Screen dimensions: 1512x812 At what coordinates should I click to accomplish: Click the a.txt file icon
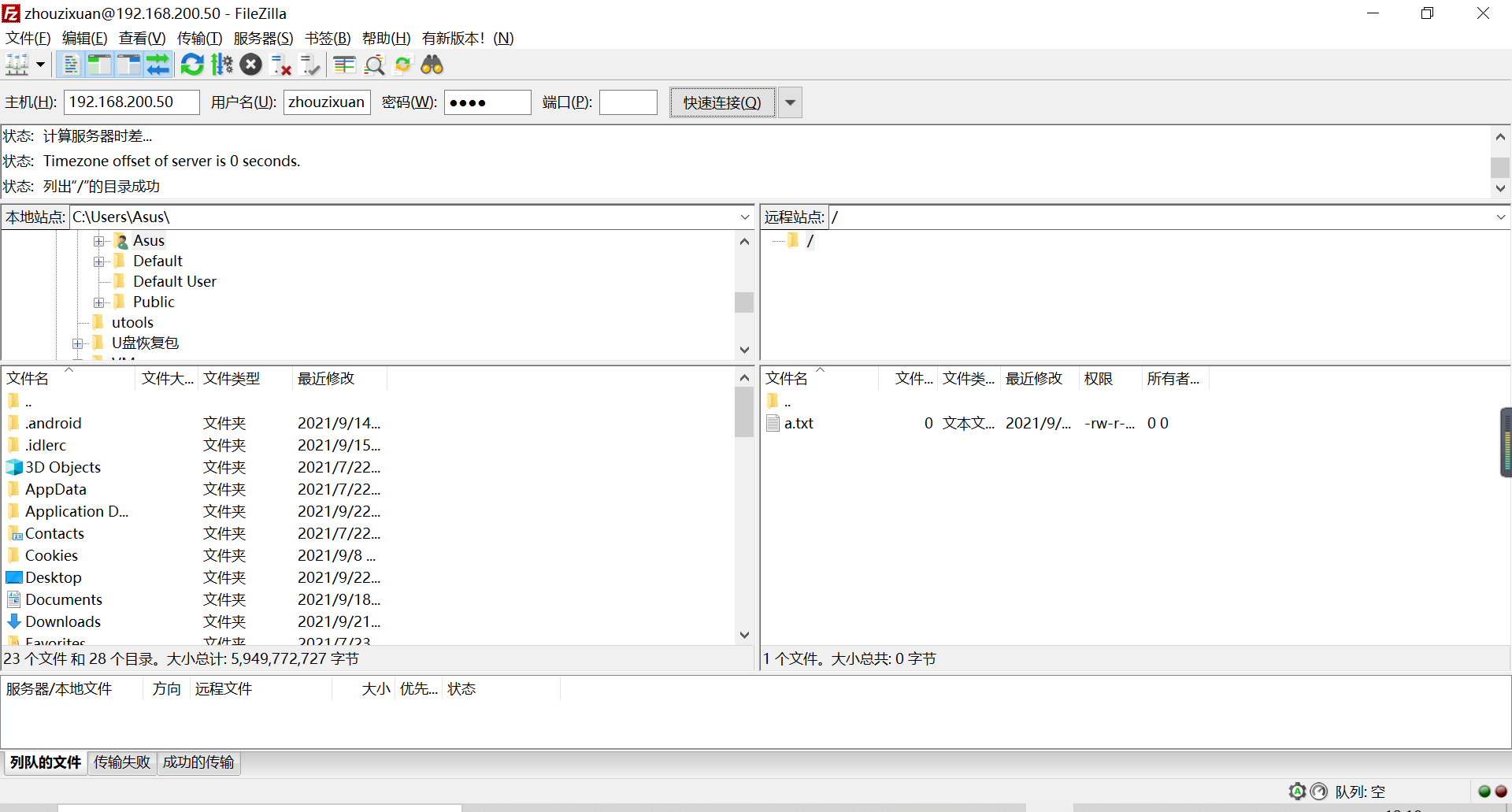click(x=773, y=423)
